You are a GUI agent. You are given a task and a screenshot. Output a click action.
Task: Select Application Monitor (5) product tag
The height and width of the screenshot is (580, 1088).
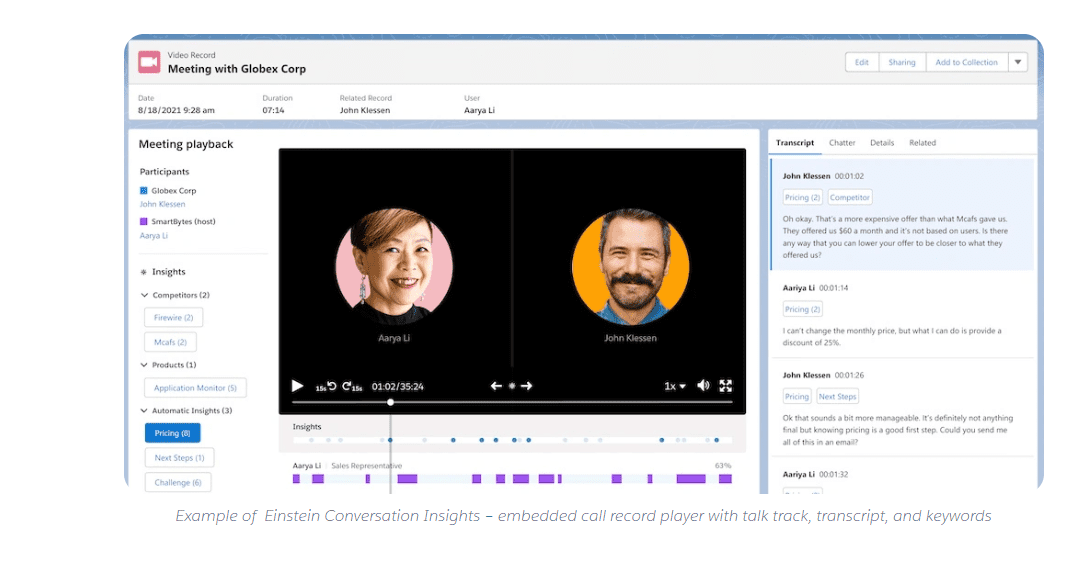tap(195, 388)
